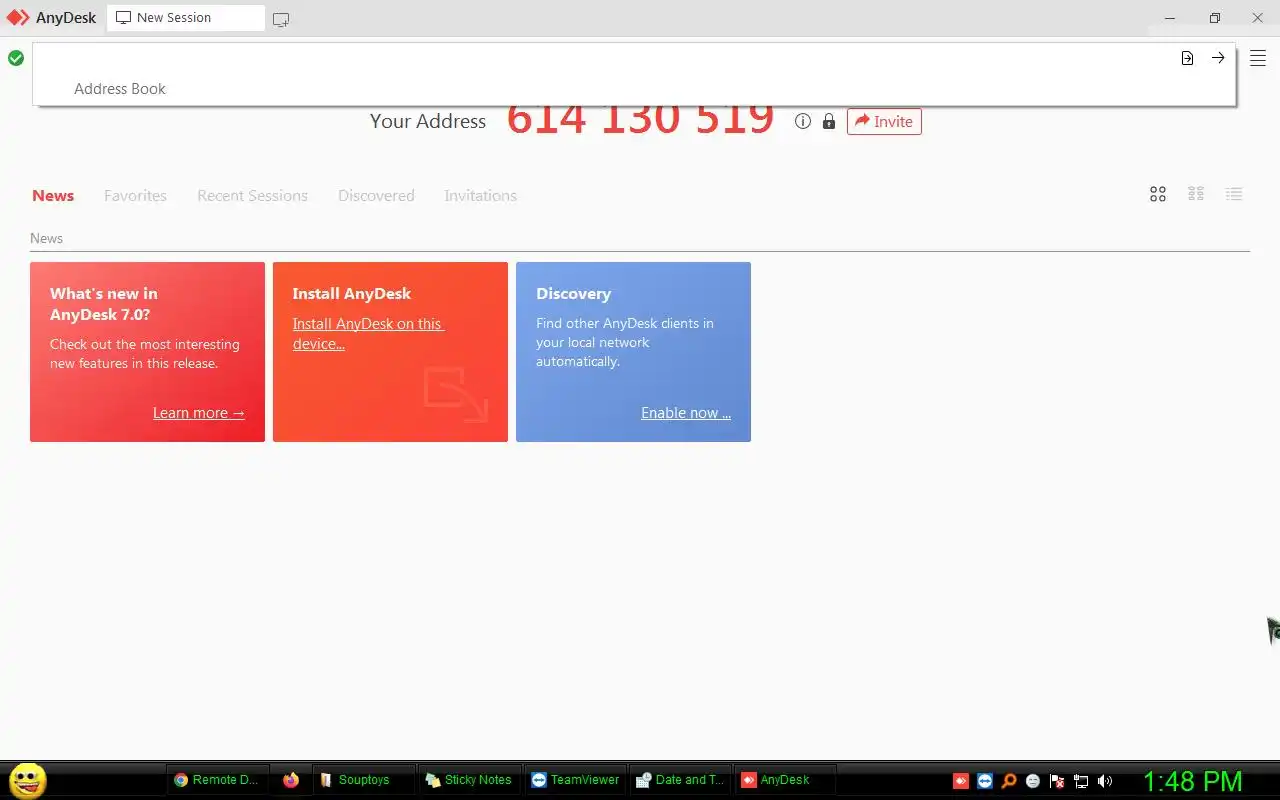Click the AnyDesk taskbar item
Screen dimensions: 1280x800
tap(786, 780)
